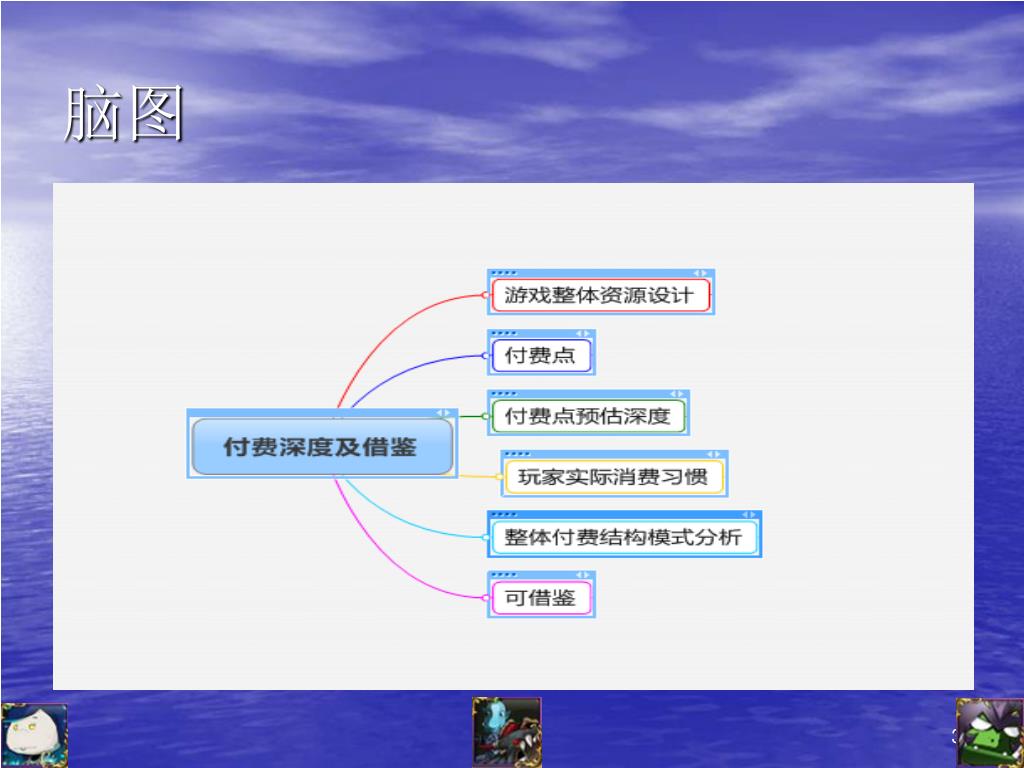This screenshot has height=768, width=1024.
Task: Grab dotted grip above 付费点 node
Action: (x=504, y=334)
